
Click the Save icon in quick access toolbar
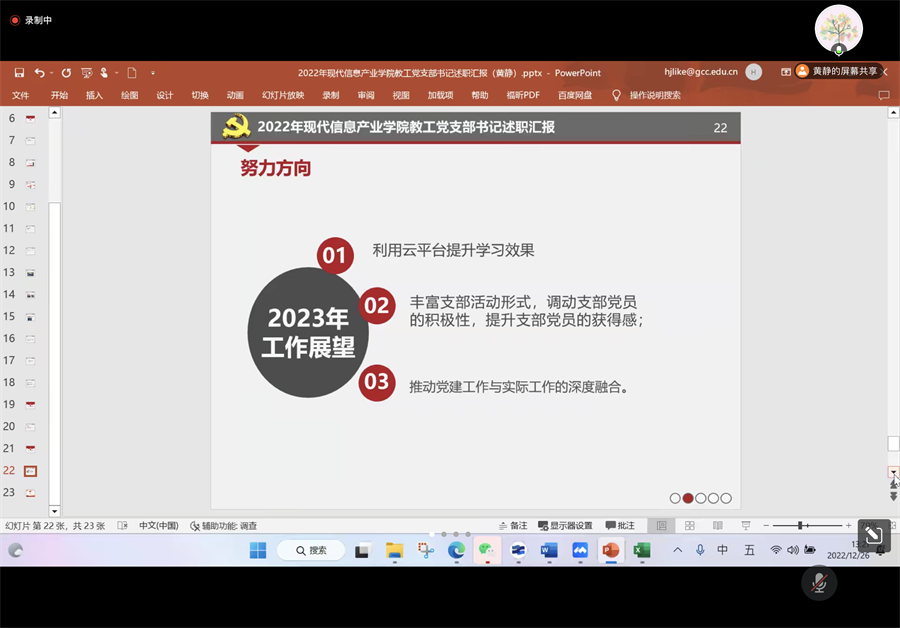tap(19, 72)
